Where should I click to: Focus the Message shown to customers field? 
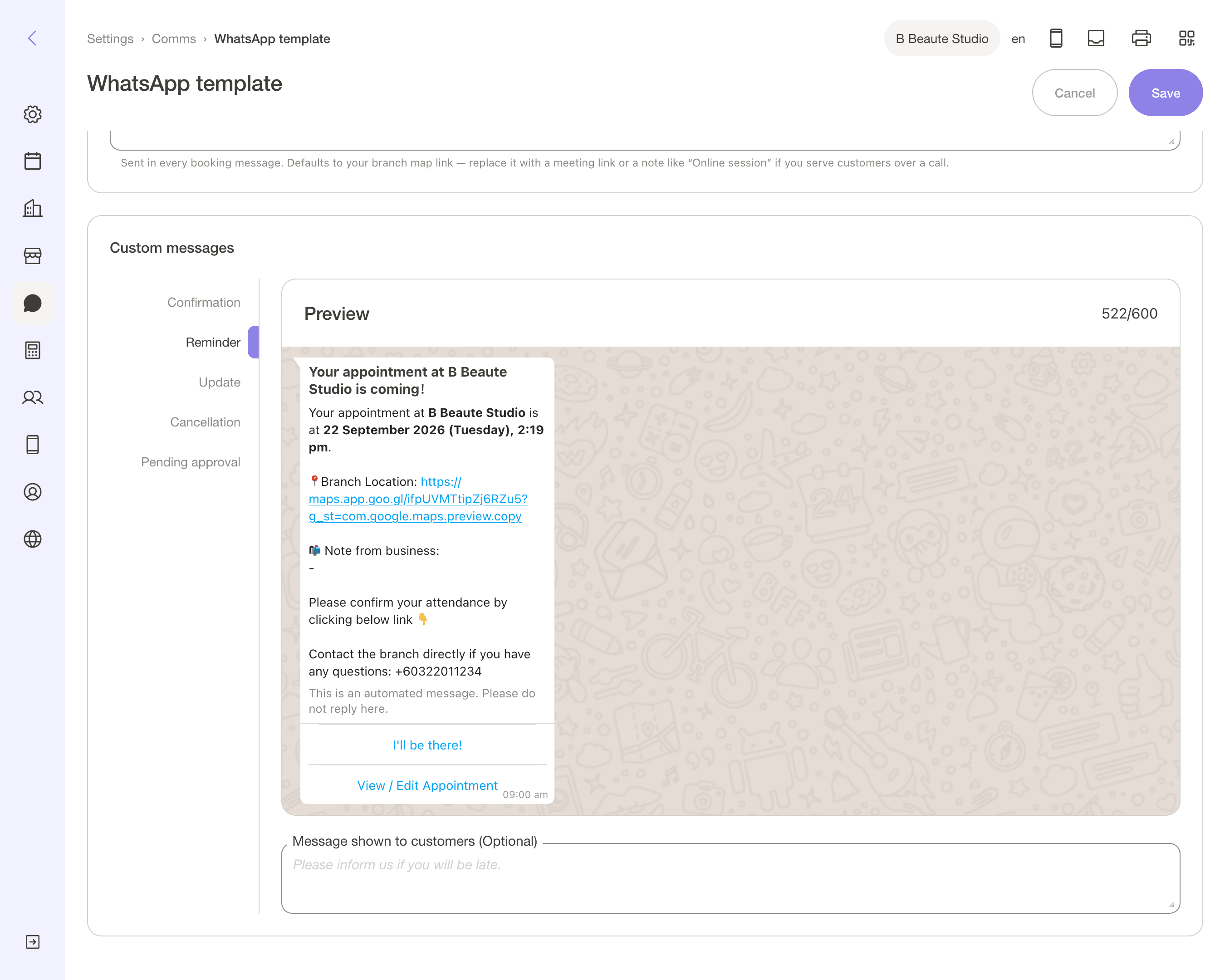click(x=730, y=878)
